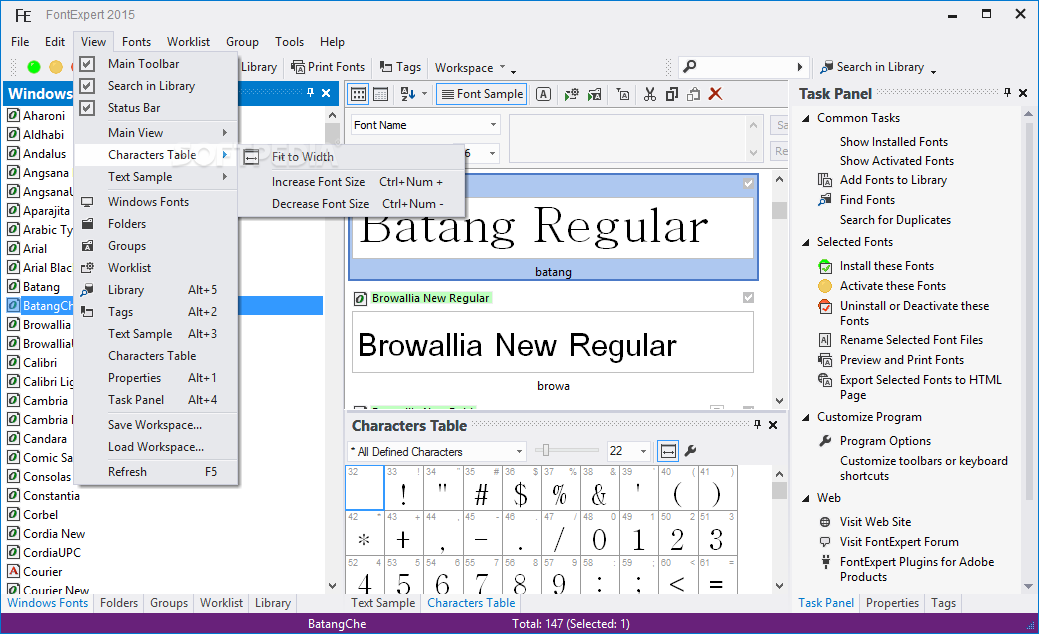The image size is (1039, 634).
Task: Click the search input field
Action: coord(746,66)
